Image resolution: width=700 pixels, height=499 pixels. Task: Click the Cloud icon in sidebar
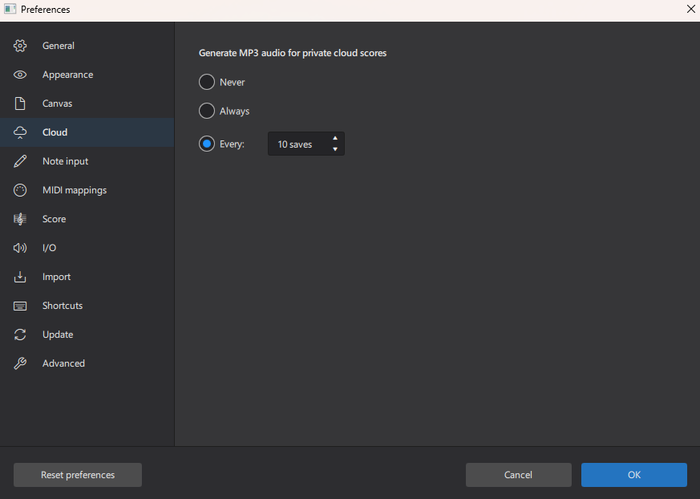pos(20,133)
